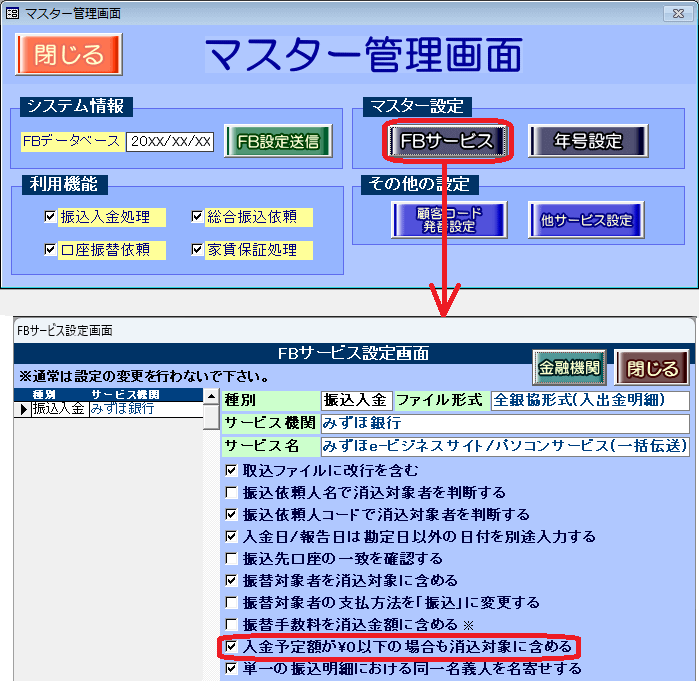Select the 振込入金 みずほ銀行 list row
This screenshot has width=699, height=681.
click(x=110, y=409)
